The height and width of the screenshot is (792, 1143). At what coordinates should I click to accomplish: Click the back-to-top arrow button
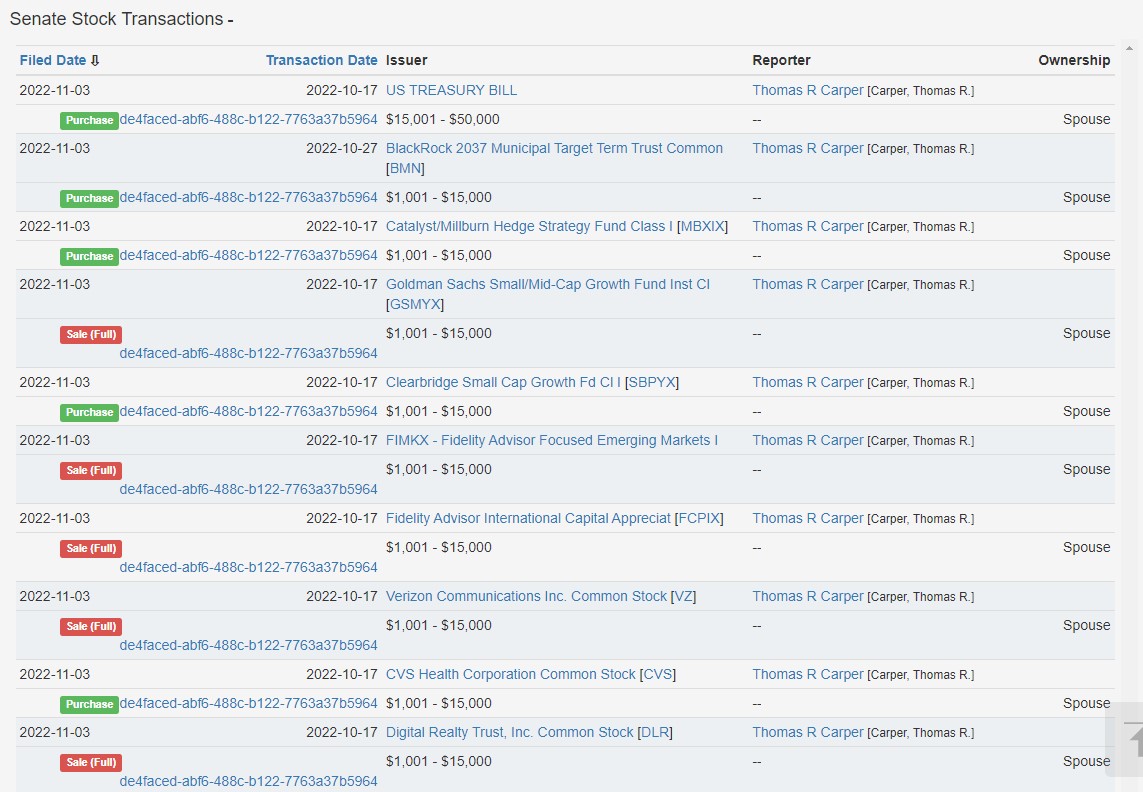point(1126,739)
